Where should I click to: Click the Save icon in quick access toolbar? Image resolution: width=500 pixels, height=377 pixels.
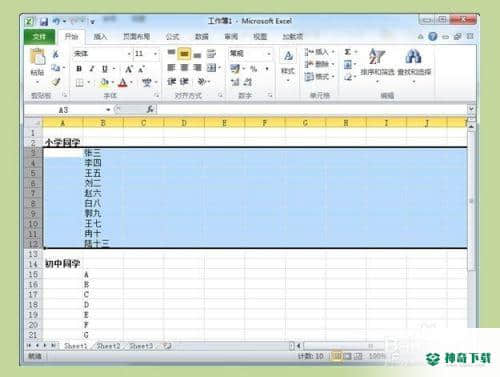pyautogui.click(x=44, y=22)
